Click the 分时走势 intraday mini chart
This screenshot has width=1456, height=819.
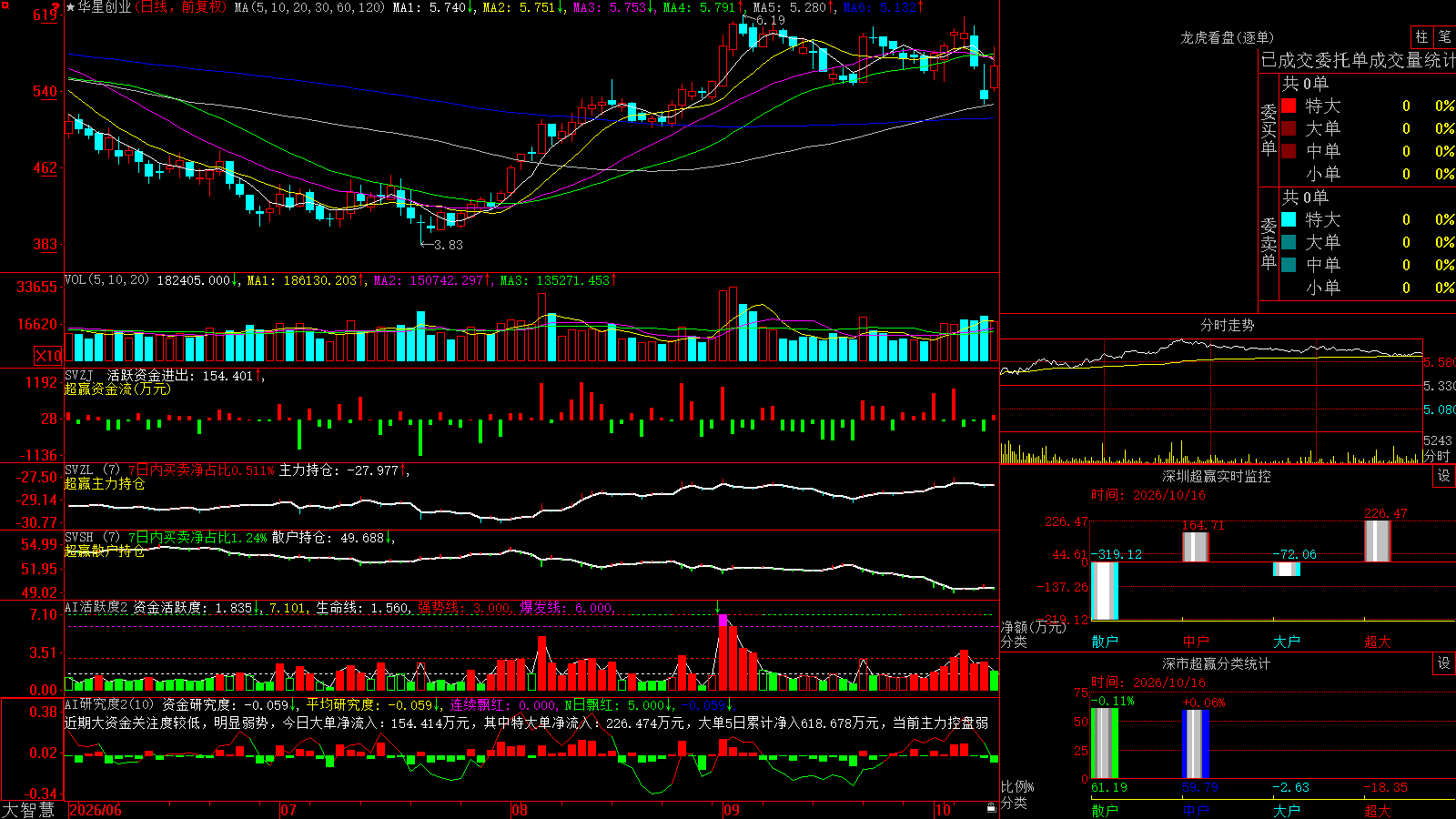[1211, 400]
